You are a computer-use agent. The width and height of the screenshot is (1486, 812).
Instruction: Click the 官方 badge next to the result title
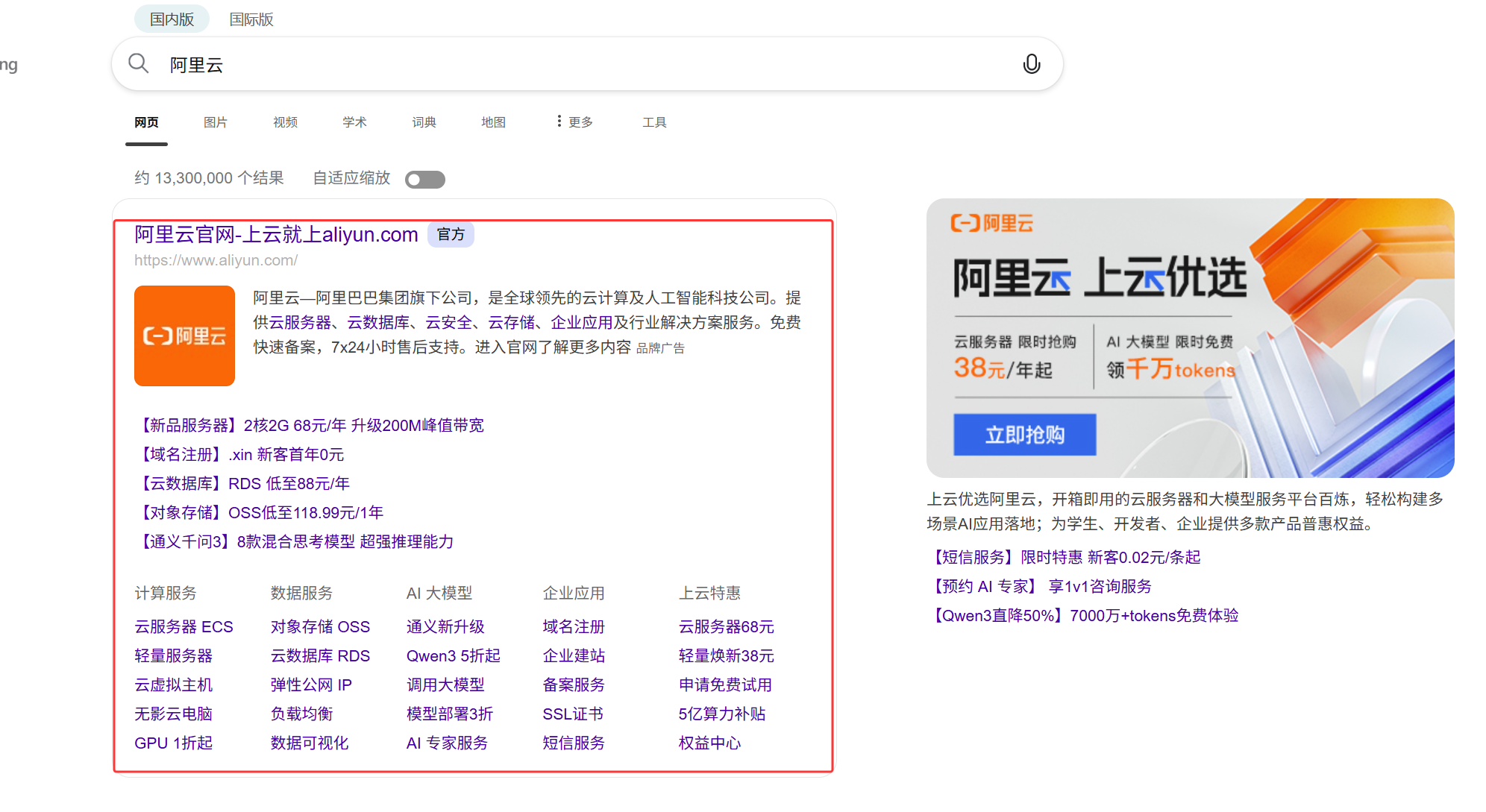[x=451, y=234]
